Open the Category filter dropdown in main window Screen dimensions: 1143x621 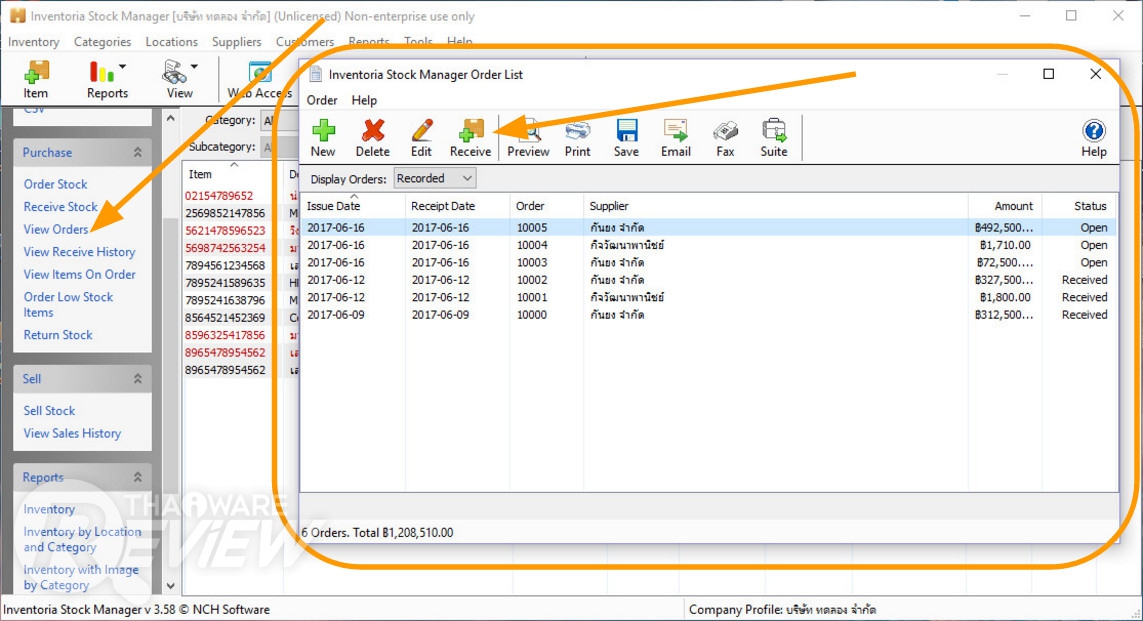click(279, 120)
